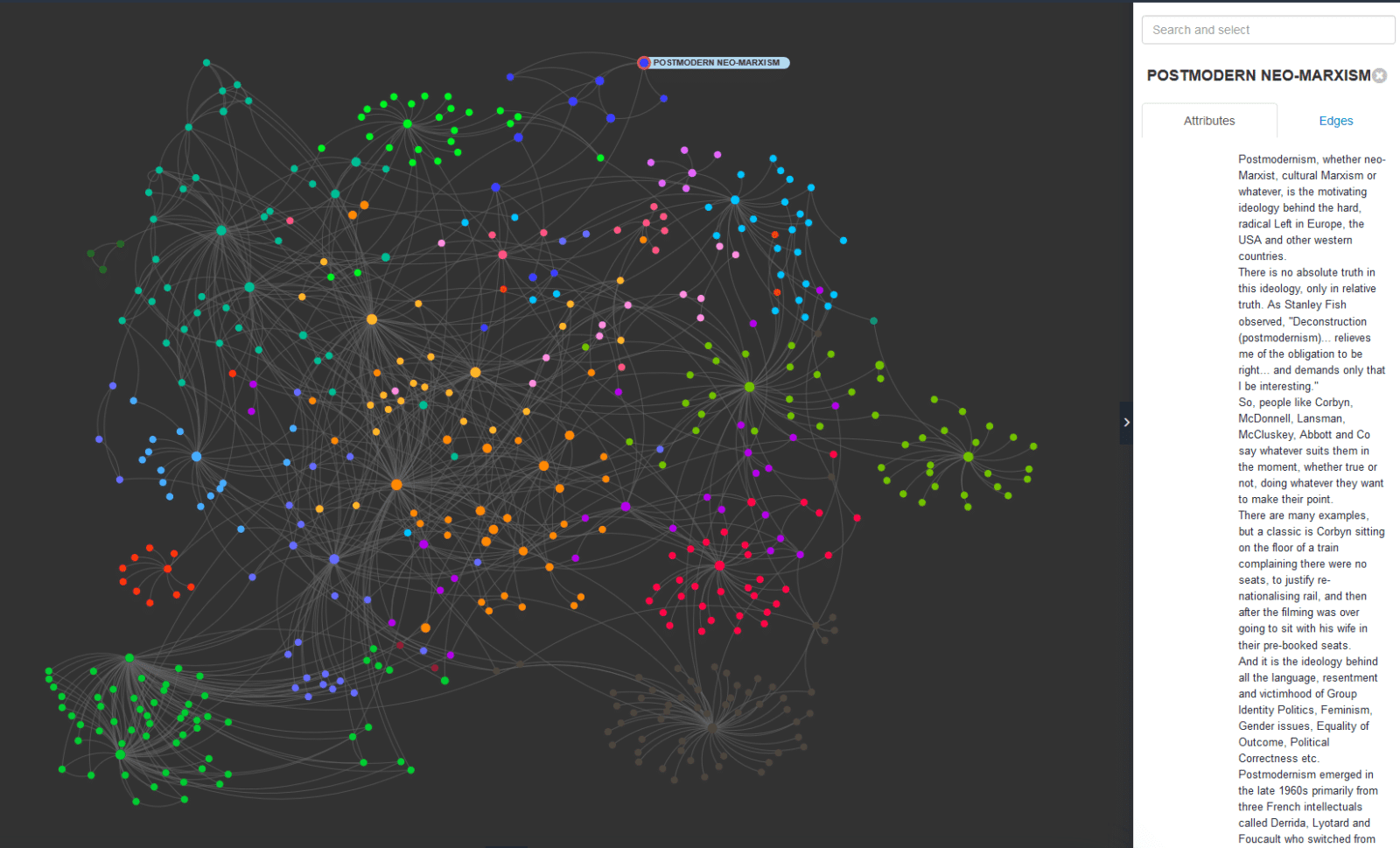Viewport: 1400px width, 848px height.
Task: Select the large magenta node right of the orange cluster
Action: pyautogui.click(x=625, y=507)
